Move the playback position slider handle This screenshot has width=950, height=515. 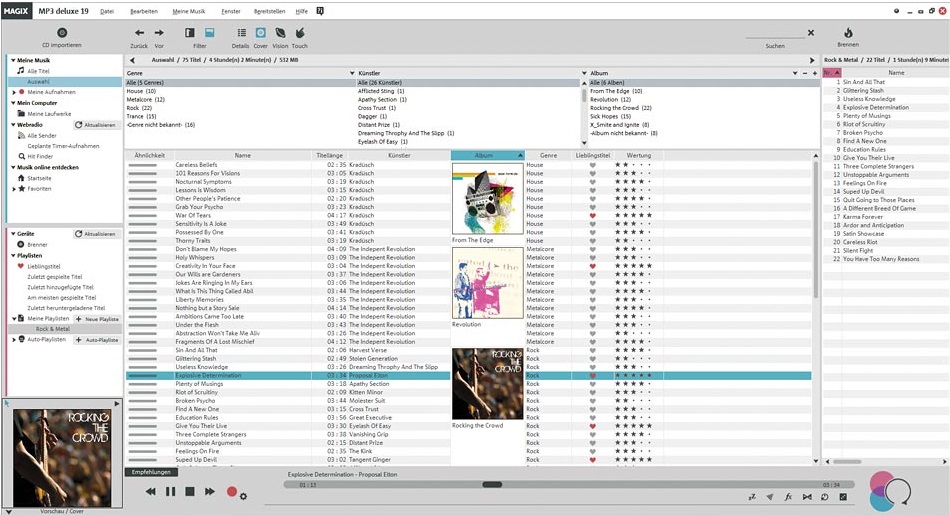pyautogui.click(x=492, y=484)
